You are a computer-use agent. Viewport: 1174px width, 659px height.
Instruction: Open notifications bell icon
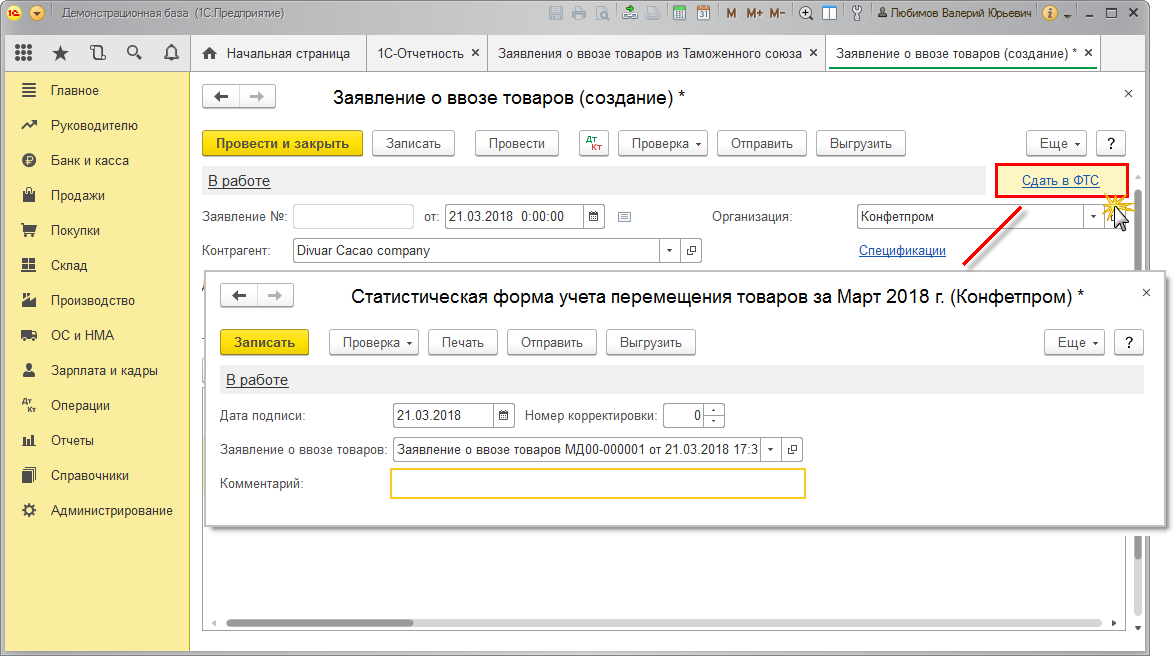point(171,52)
